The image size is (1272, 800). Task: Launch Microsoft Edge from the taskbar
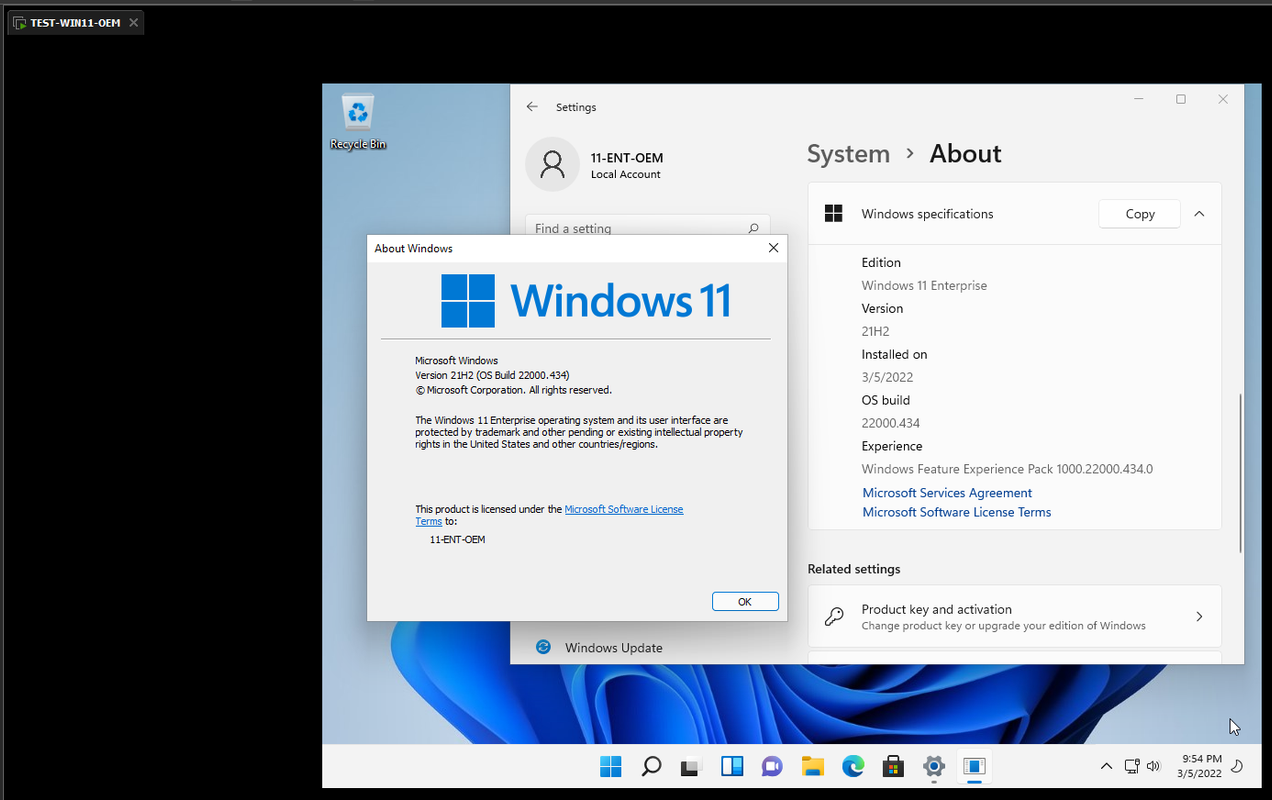point(853,767)
